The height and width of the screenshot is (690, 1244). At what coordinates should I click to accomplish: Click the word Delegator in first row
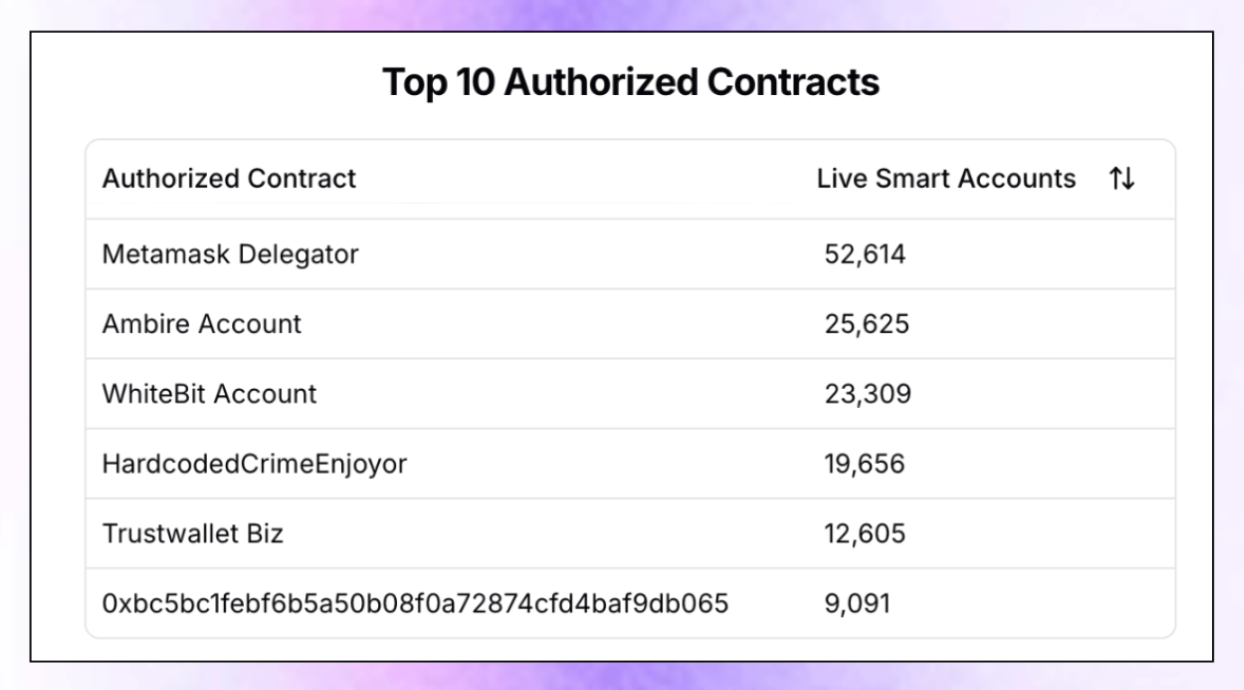(x=297, y=254)
